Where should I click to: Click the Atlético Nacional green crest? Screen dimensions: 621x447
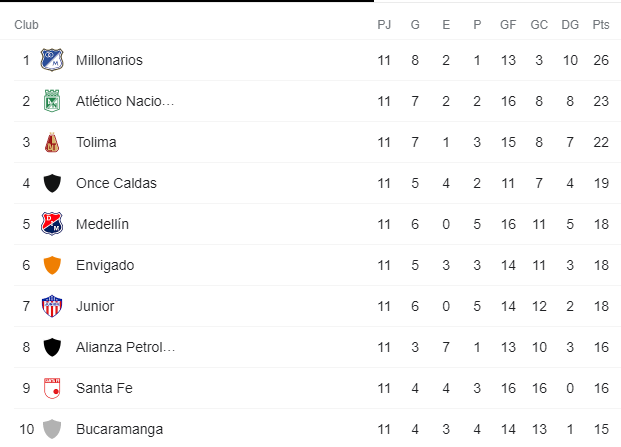pyautogui.click(x=52, y=101)
